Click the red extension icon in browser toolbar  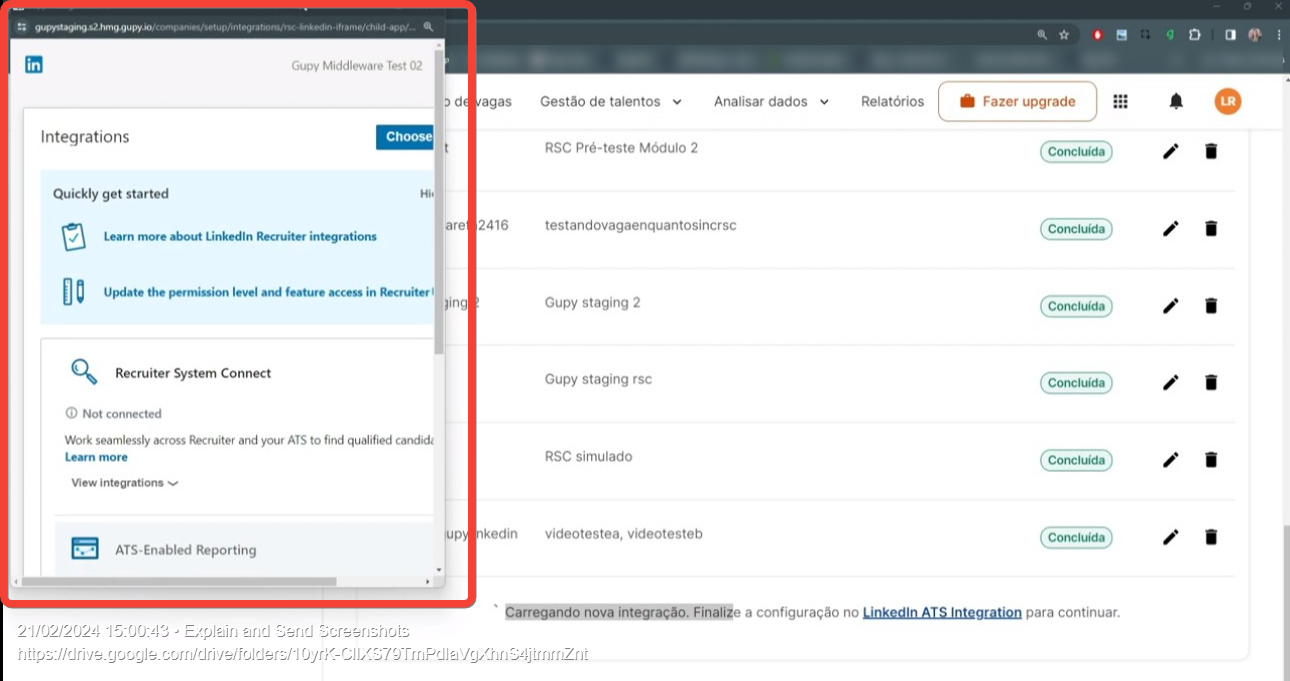point(1097,34)
